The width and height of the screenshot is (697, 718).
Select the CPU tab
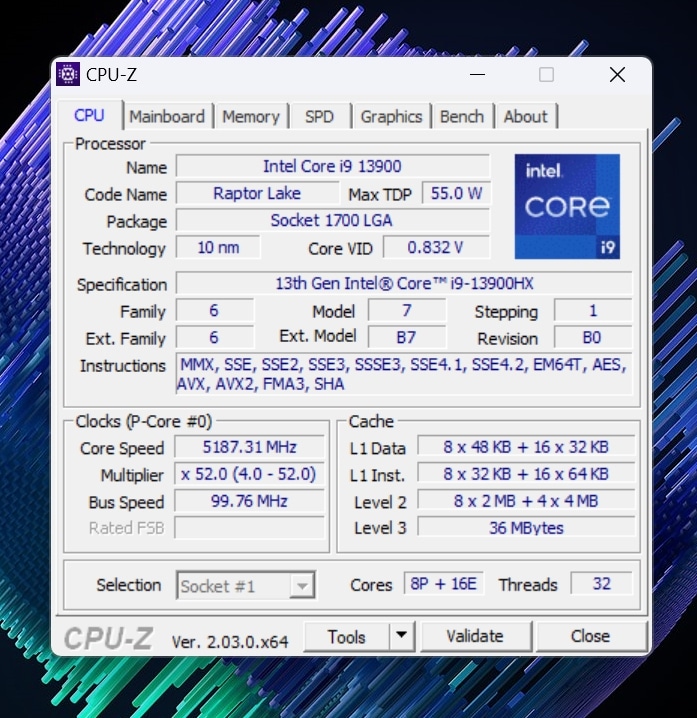click(x=89, y=115)
